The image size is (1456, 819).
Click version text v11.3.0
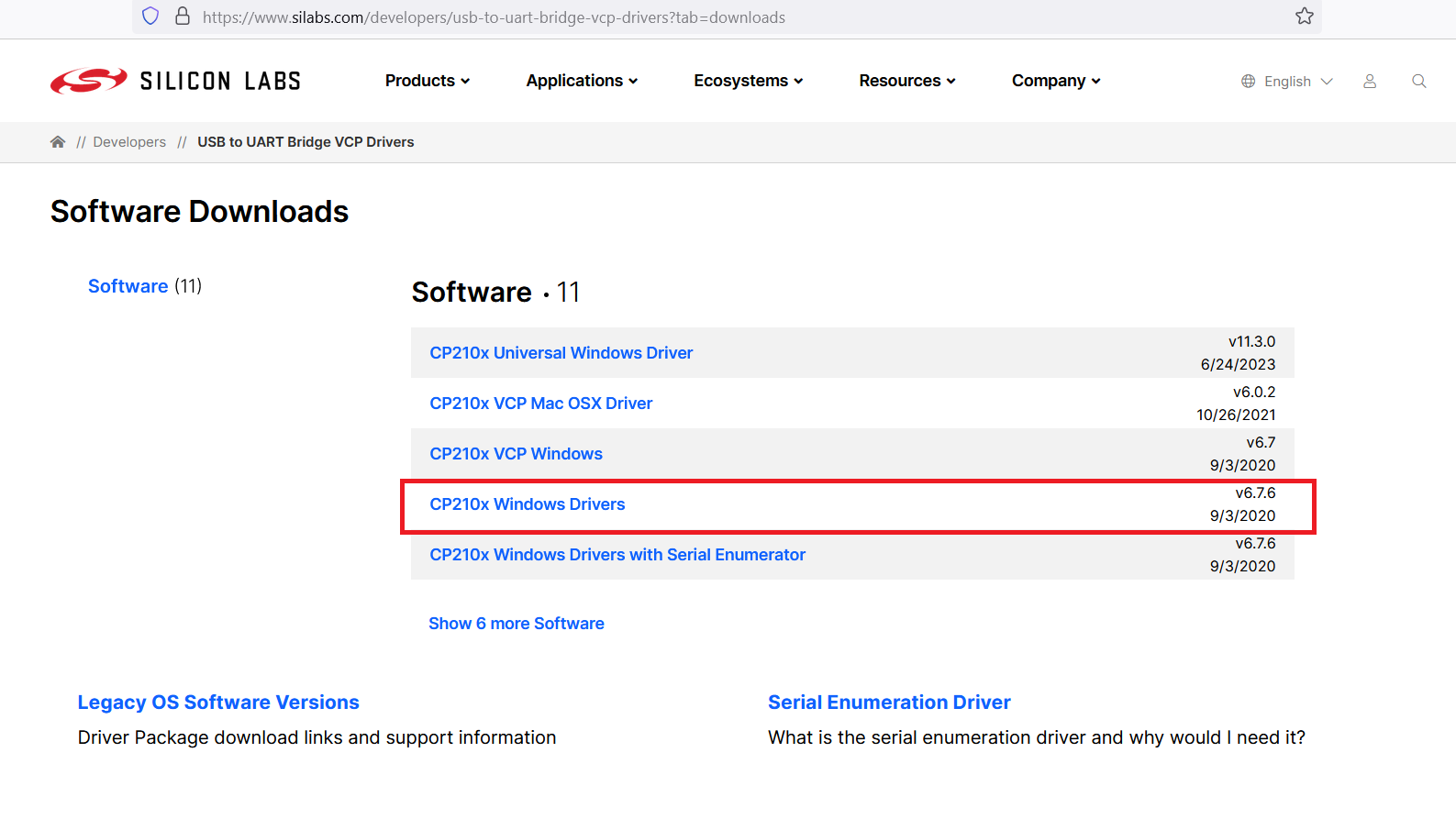point(1251,341)
